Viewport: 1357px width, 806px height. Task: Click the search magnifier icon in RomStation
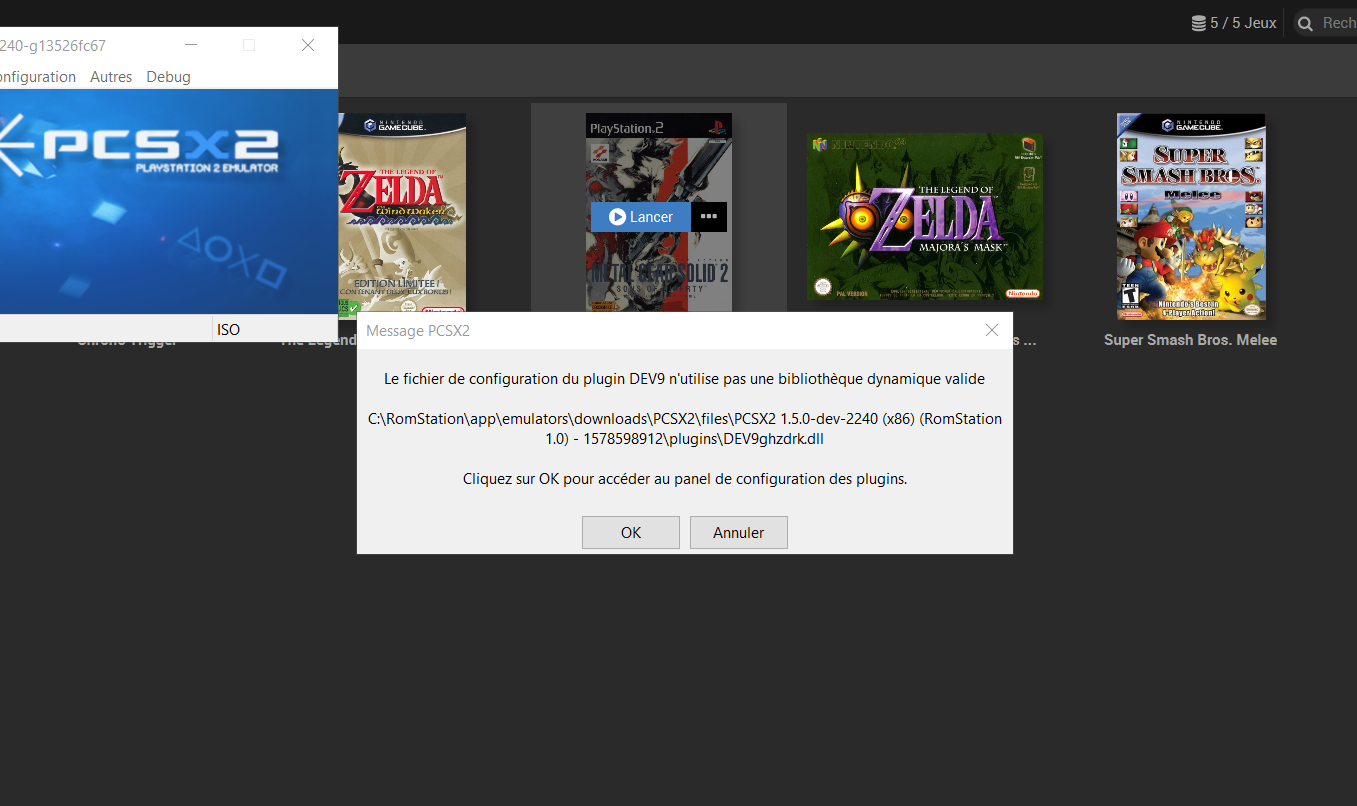[x=1305, y=23]
